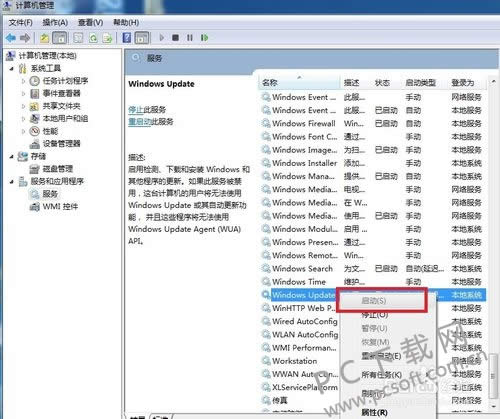Viewport: 500px width, 419px height.
Task: Click the 重启动 this service link
Action: [x=139, y=122]
